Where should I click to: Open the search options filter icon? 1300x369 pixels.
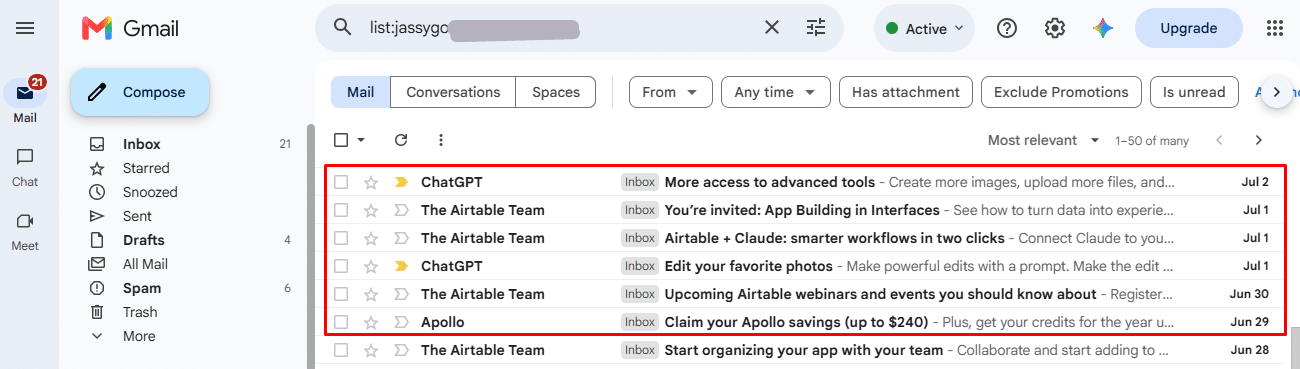[816, 28]
